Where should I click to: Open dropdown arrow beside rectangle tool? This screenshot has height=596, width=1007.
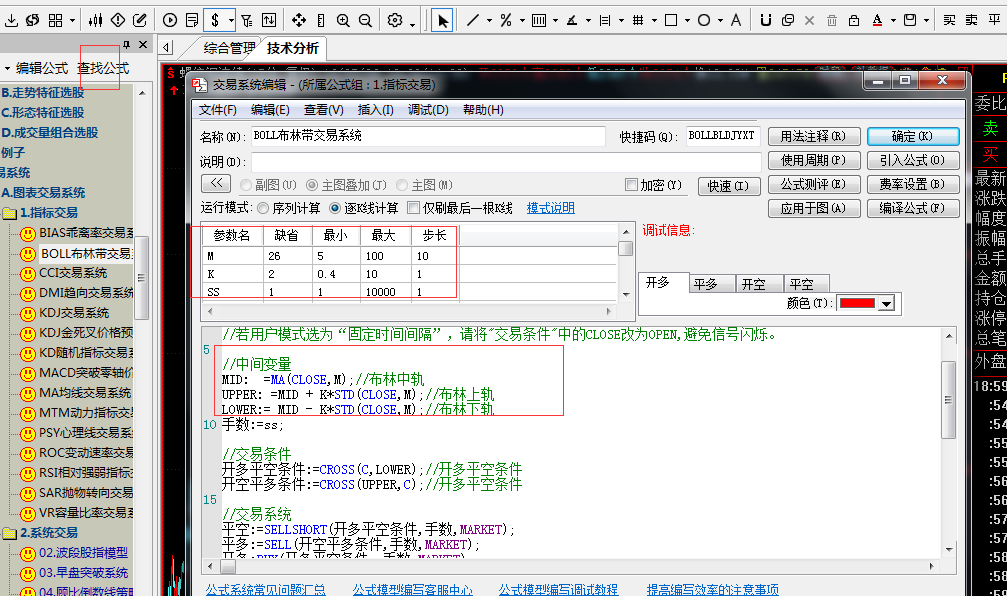[x=687, y=21]
